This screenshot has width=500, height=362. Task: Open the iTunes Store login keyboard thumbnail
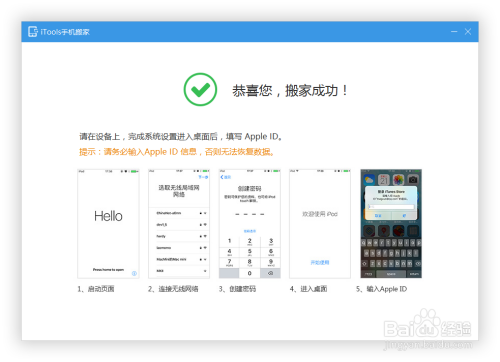[391, 224]
